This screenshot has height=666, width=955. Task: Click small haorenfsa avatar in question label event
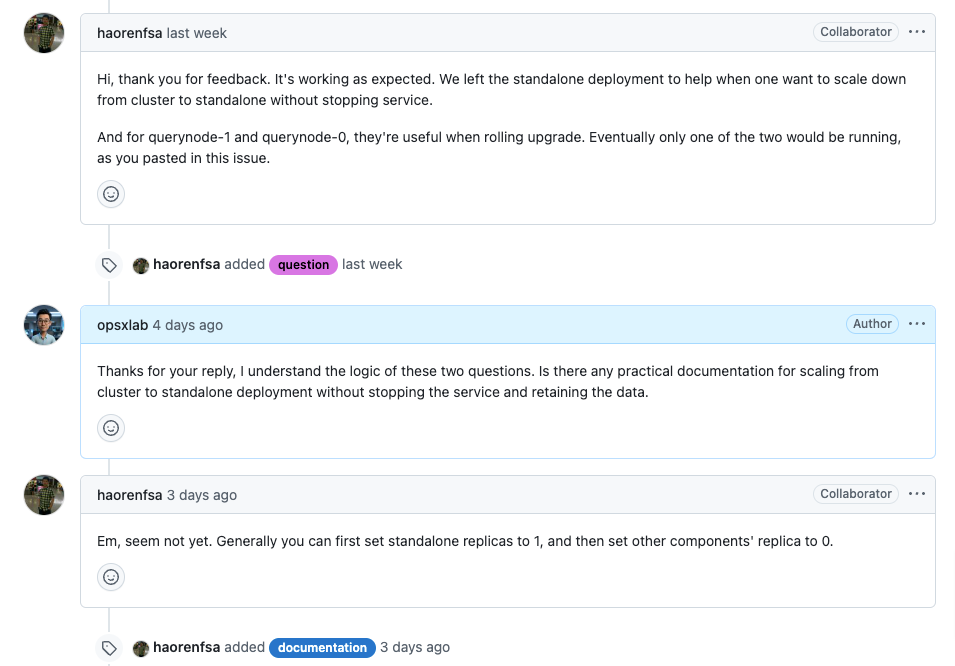141,265
